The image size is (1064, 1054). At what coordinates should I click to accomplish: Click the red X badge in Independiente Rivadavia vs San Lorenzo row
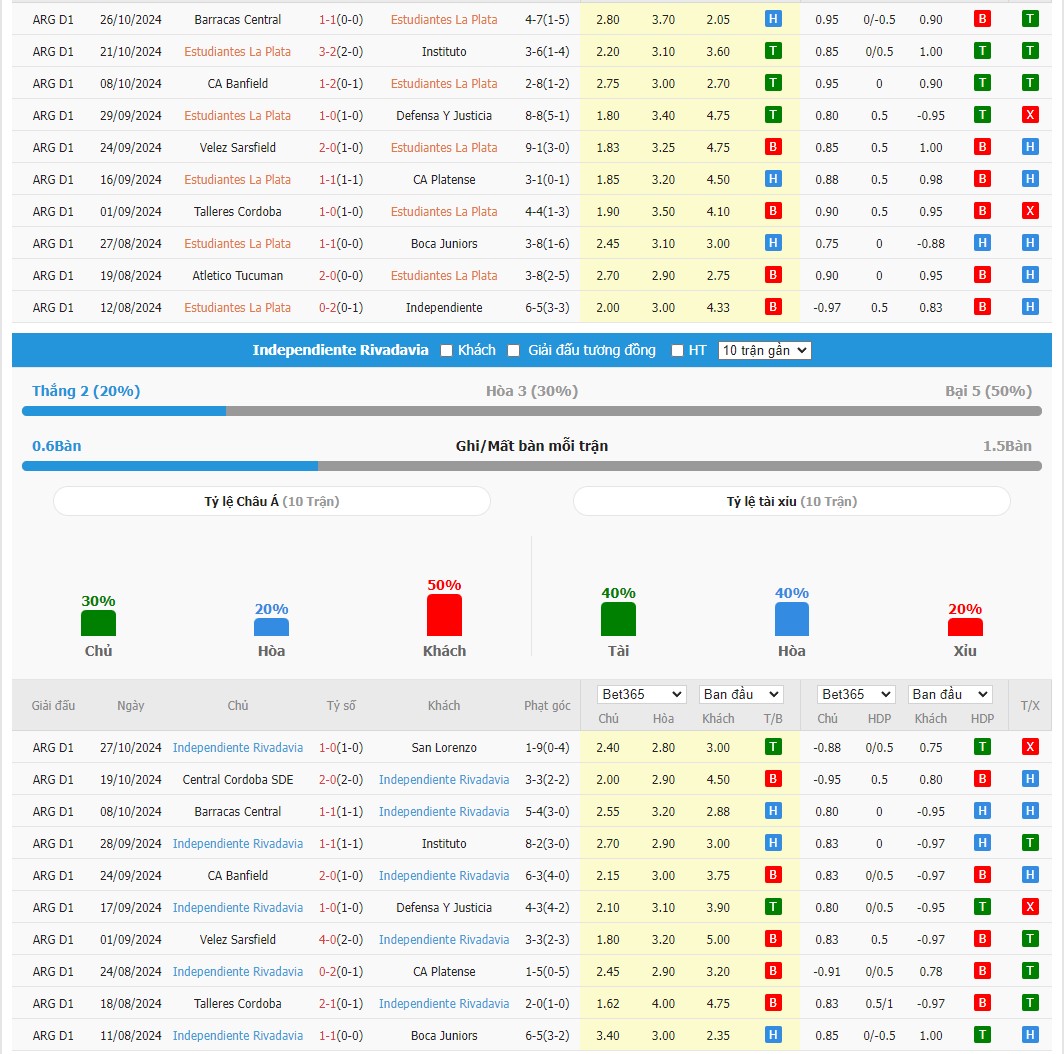pos(1030,747)
